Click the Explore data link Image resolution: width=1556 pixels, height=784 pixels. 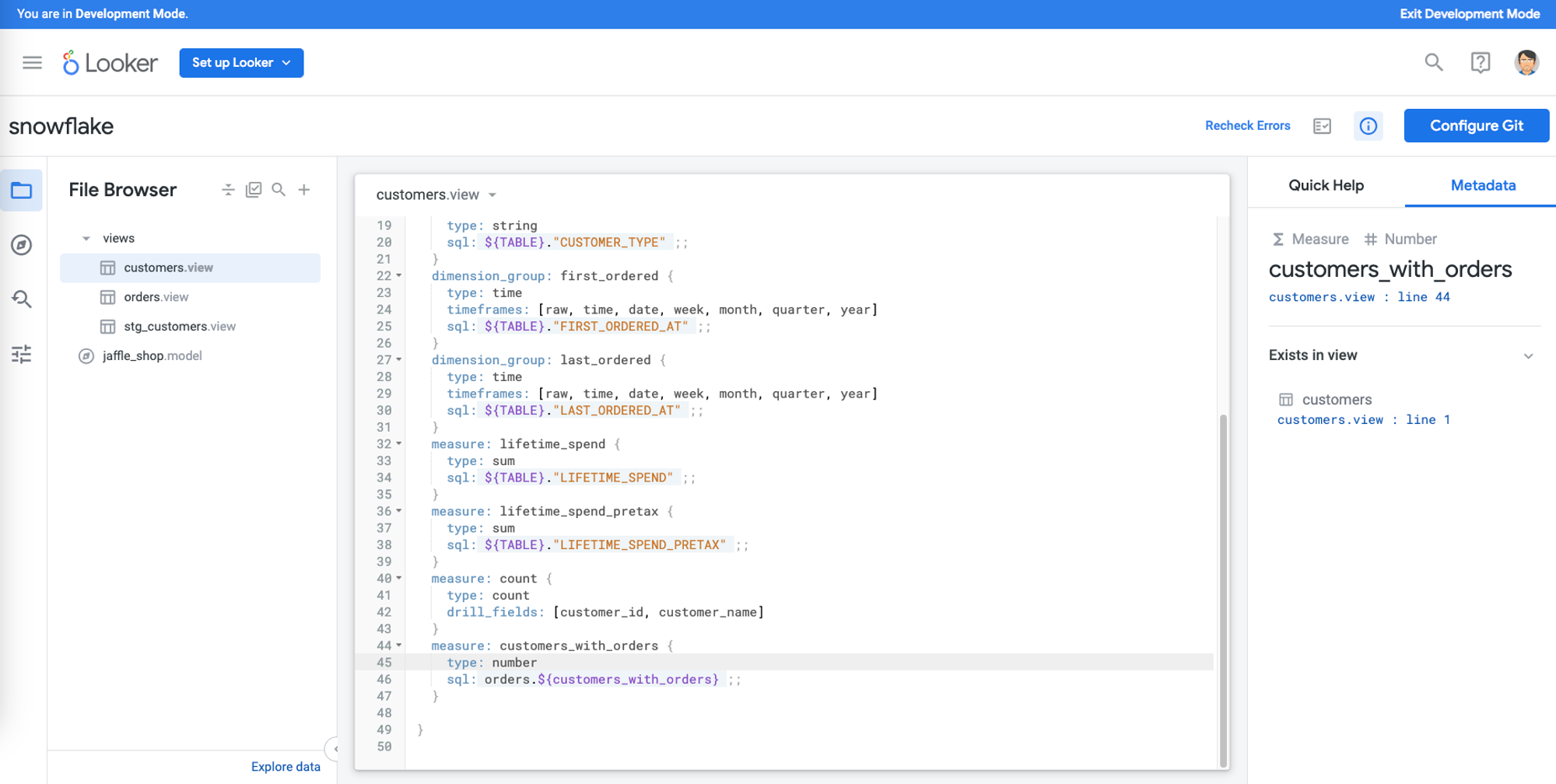click(x=286, y=767)
